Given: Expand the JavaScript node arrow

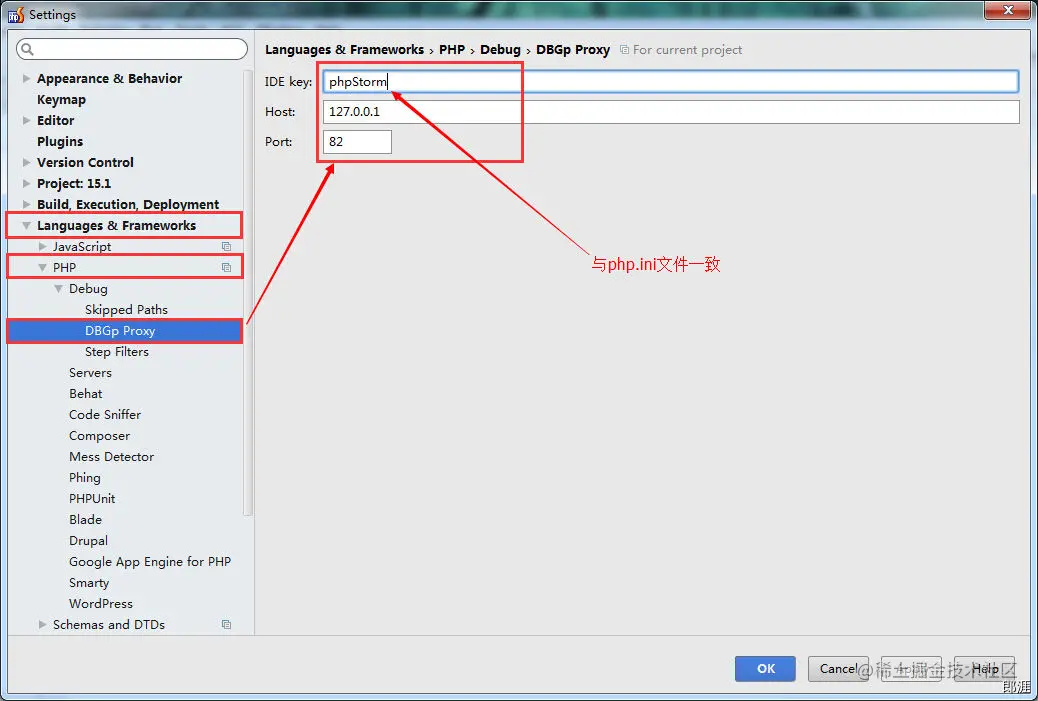Looking at the screenshot, I should point(42,246).
